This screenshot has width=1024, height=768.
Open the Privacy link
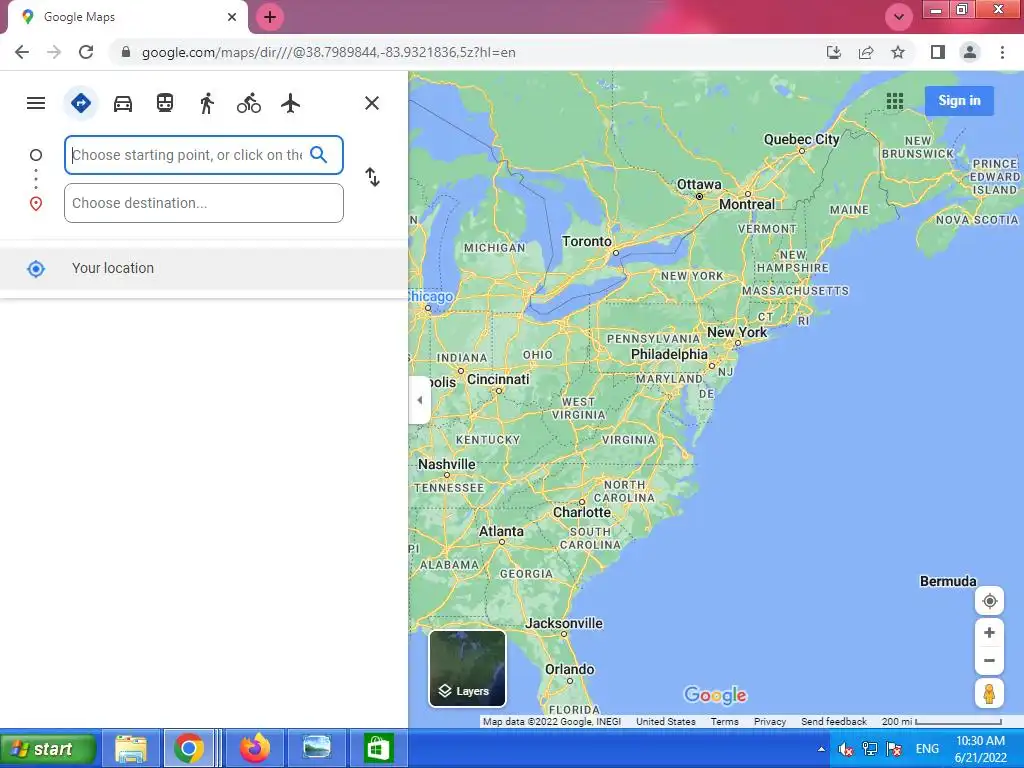click(770, 722)
